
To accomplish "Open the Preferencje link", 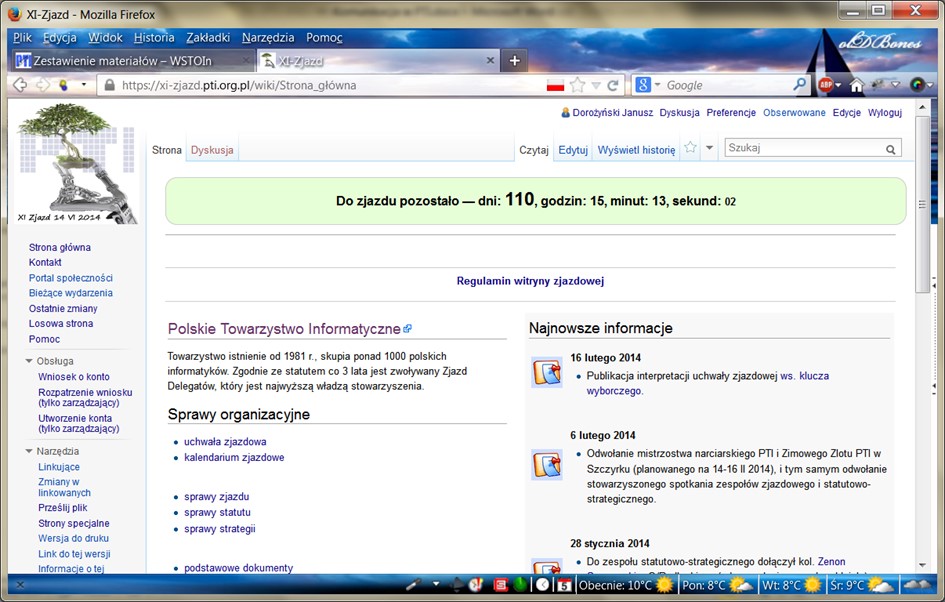I will [x=731, y=113].
